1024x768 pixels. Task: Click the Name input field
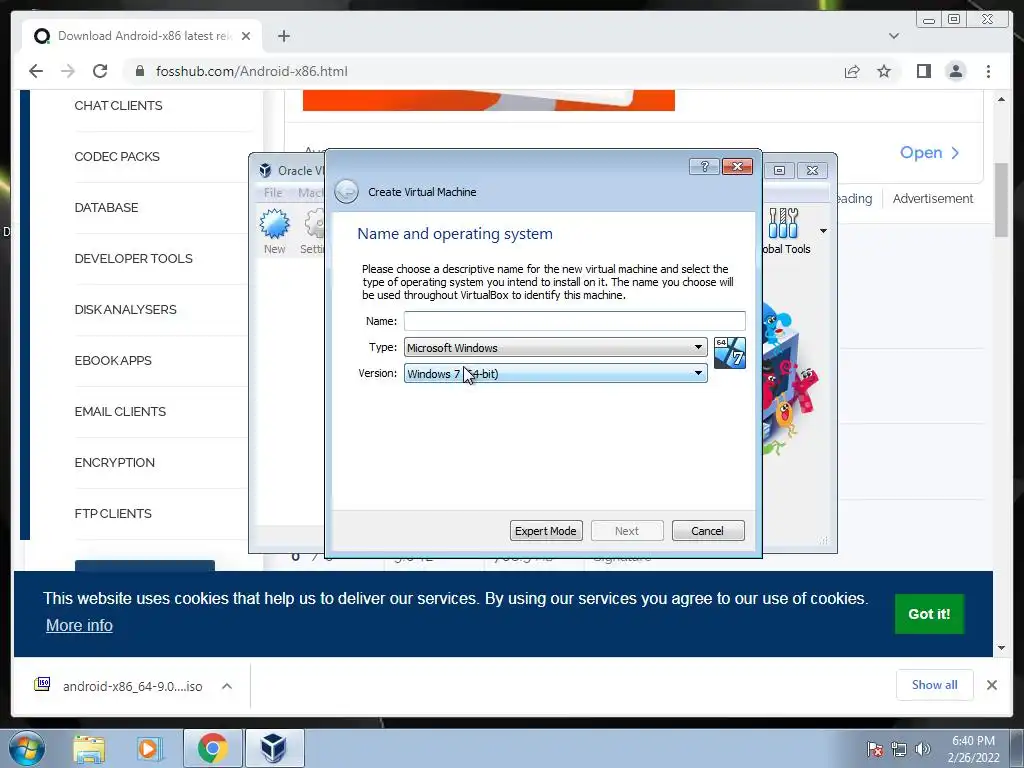[574, 321]
